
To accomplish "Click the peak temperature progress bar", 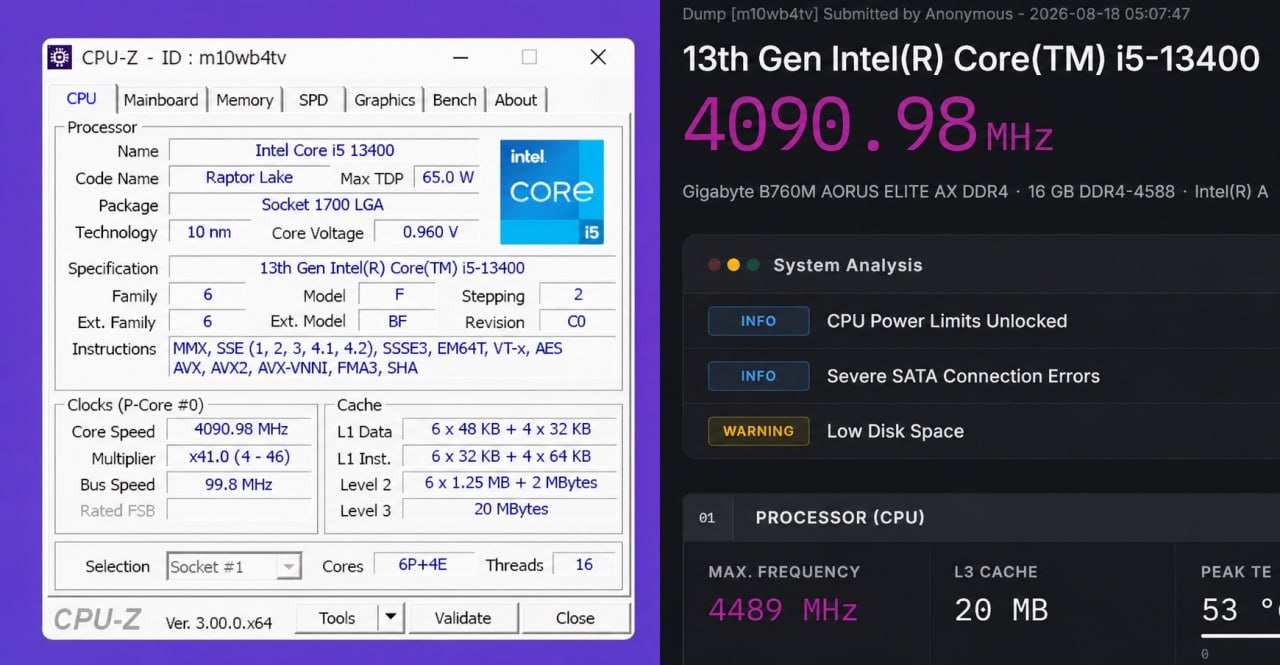I will (x=1240, y=635).
